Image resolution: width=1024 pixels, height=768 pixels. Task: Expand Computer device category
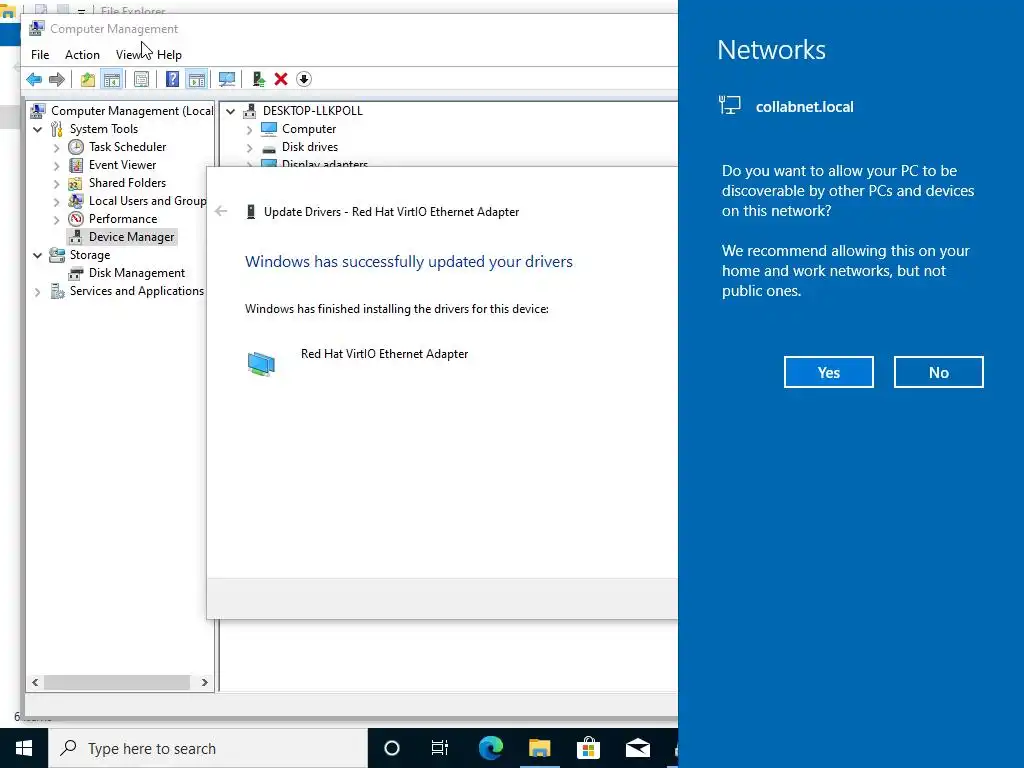(249, 130)
